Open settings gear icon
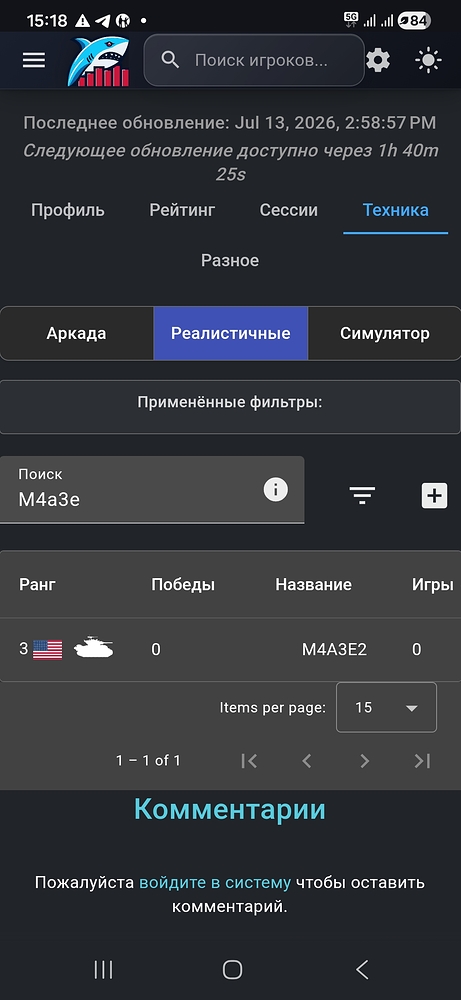Image resolution: width=461 pixels, height=1000 pixels. (x=377, y=61)
